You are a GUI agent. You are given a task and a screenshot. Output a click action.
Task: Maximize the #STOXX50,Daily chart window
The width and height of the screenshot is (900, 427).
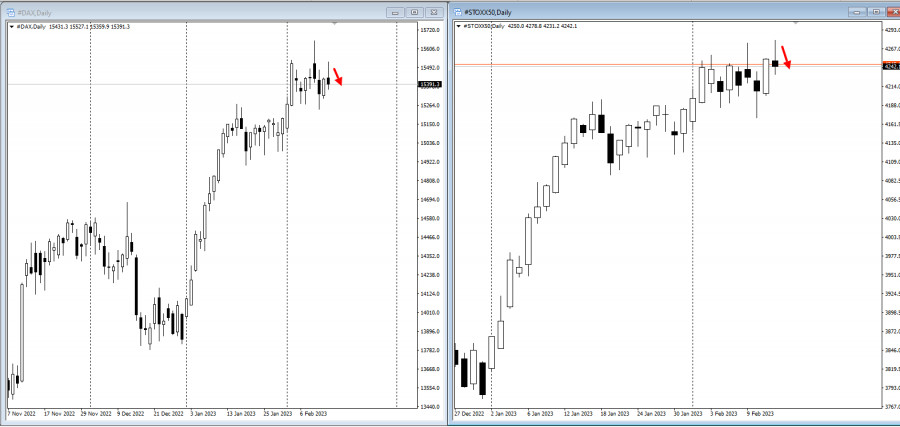click(x=876, y=11)
